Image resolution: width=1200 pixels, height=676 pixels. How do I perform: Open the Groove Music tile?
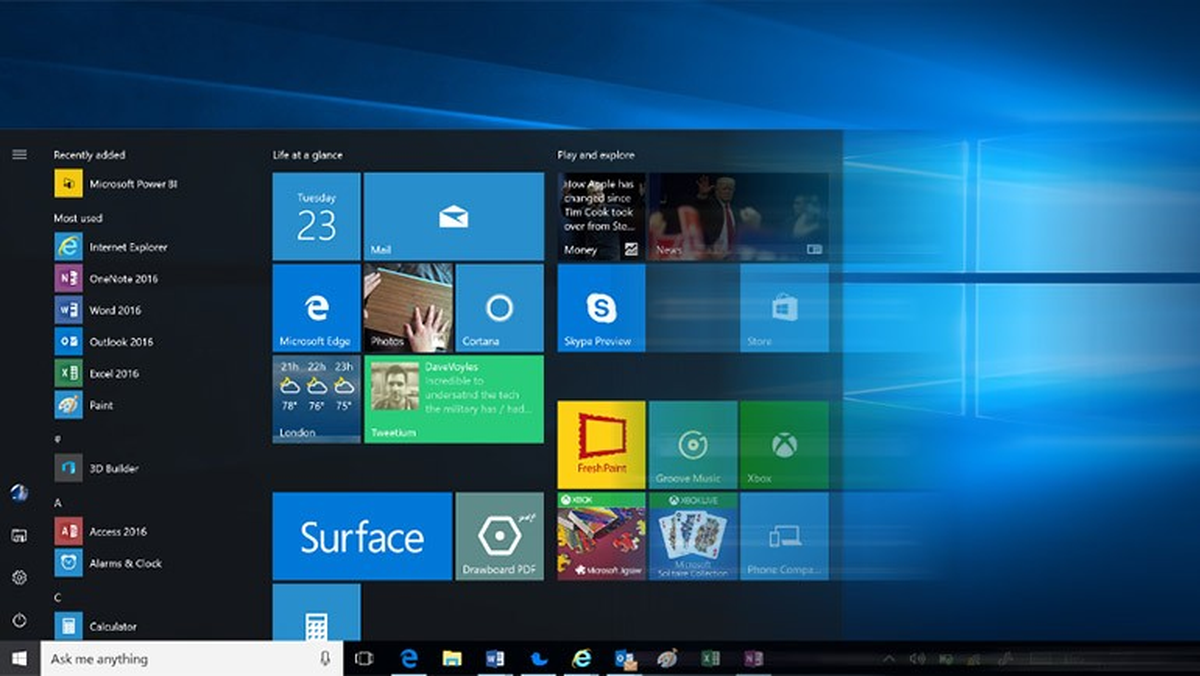[x=693, y=445]
